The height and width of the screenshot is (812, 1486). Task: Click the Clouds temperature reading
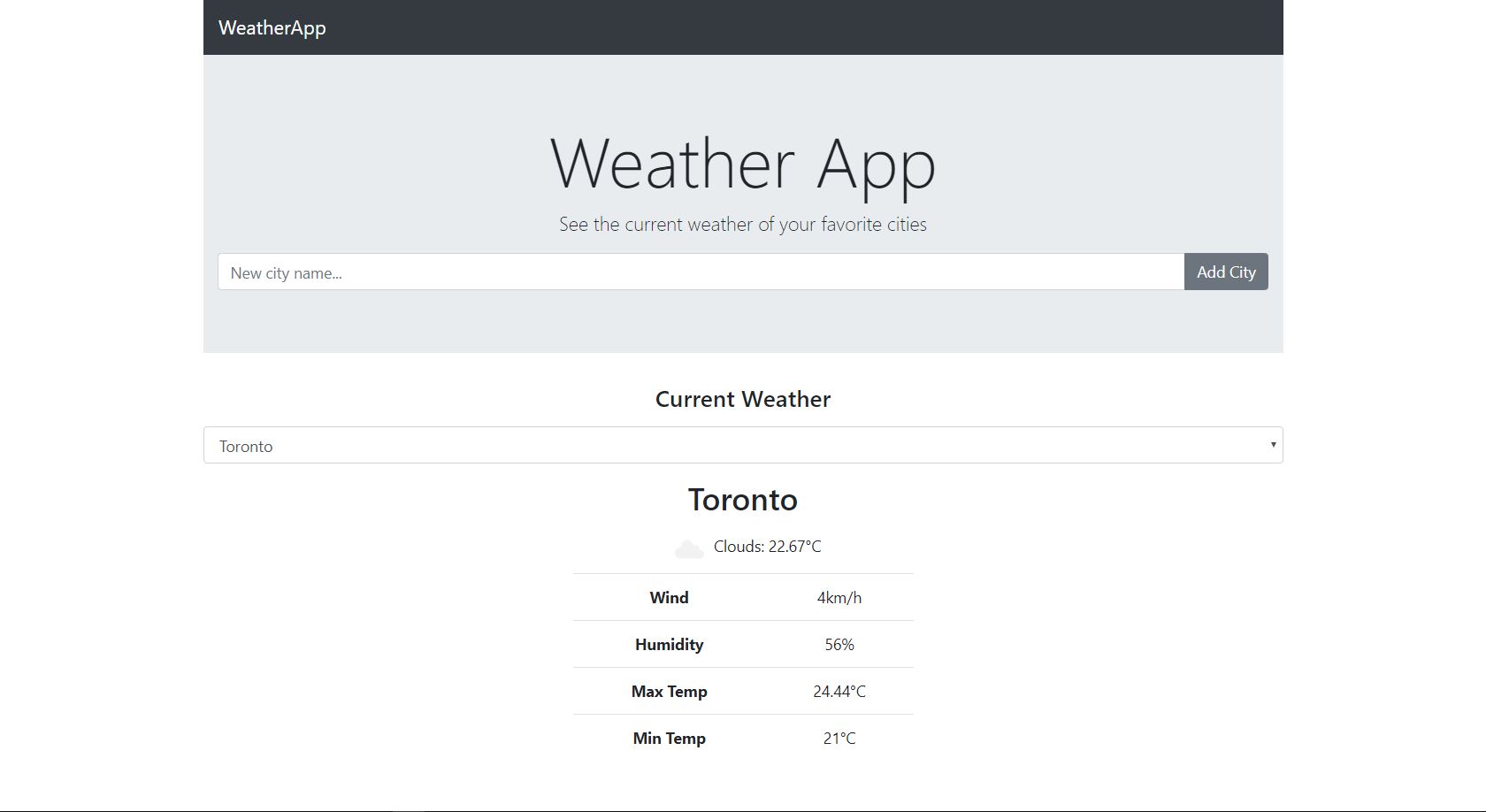tap(767, 547)
